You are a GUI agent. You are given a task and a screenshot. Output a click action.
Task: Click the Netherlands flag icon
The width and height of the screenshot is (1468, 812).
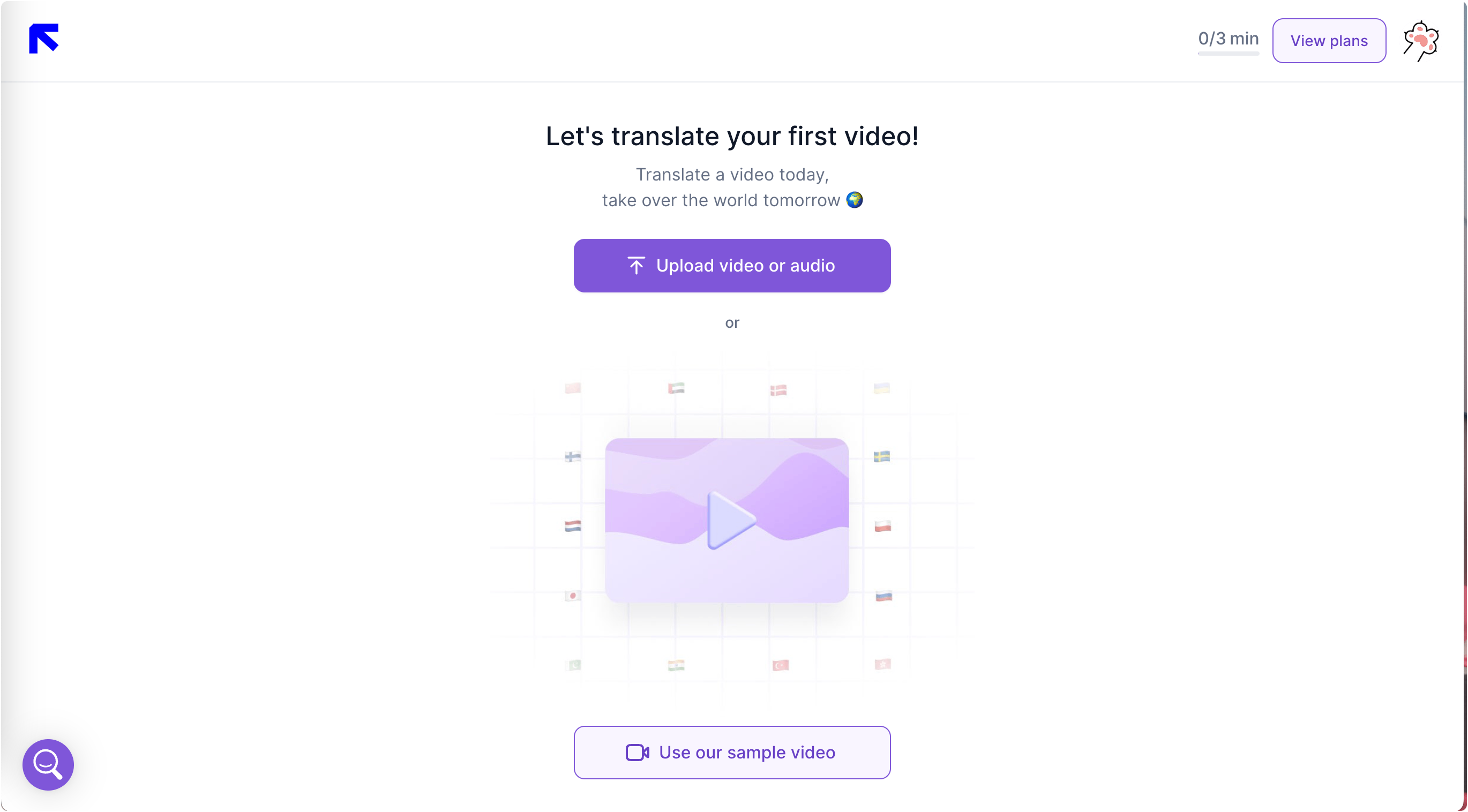573,526
